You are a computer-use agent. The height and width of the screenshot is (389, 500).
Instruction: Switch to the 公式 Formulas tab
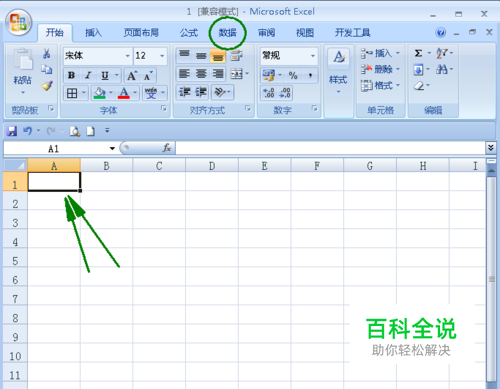(189, 33)
